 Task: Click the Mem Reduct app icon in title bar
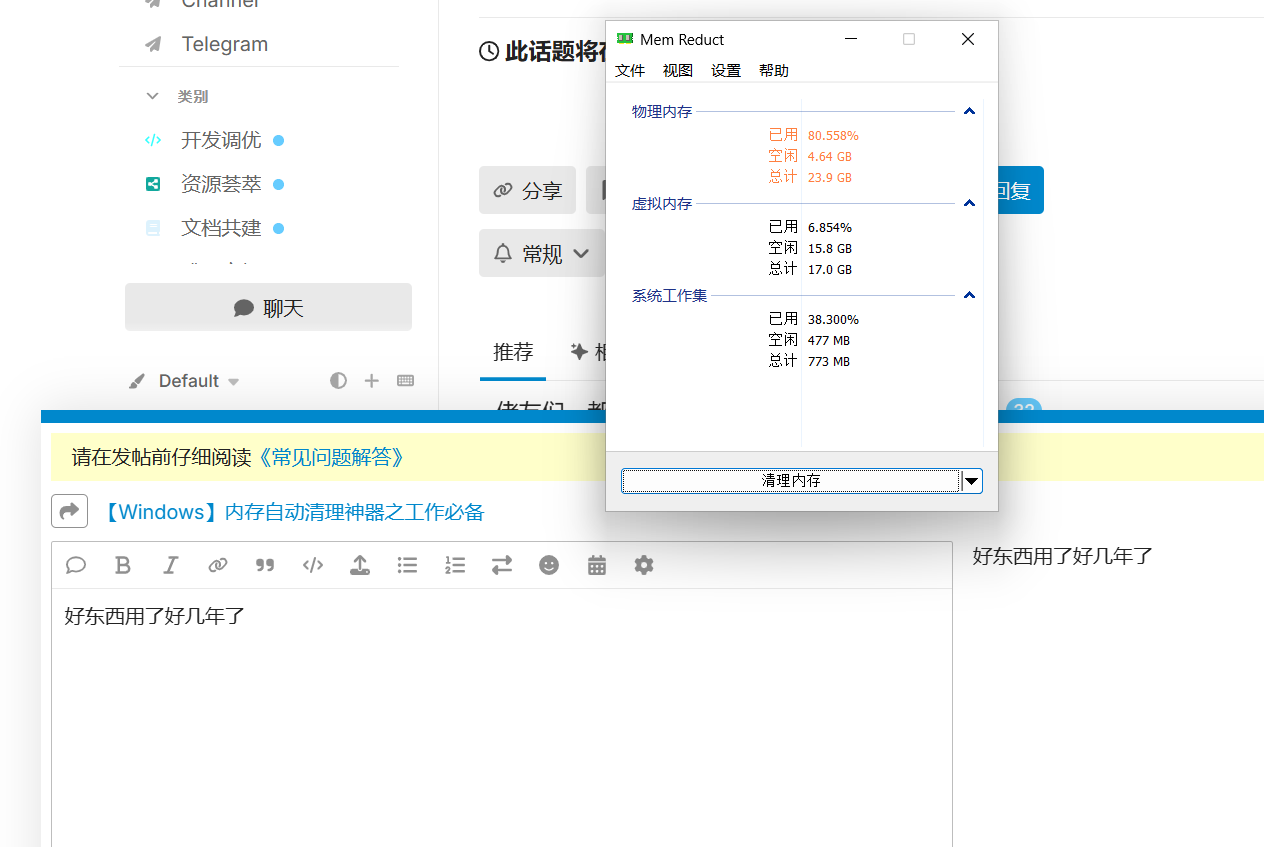pyautogui.click(x=625, y=39)
